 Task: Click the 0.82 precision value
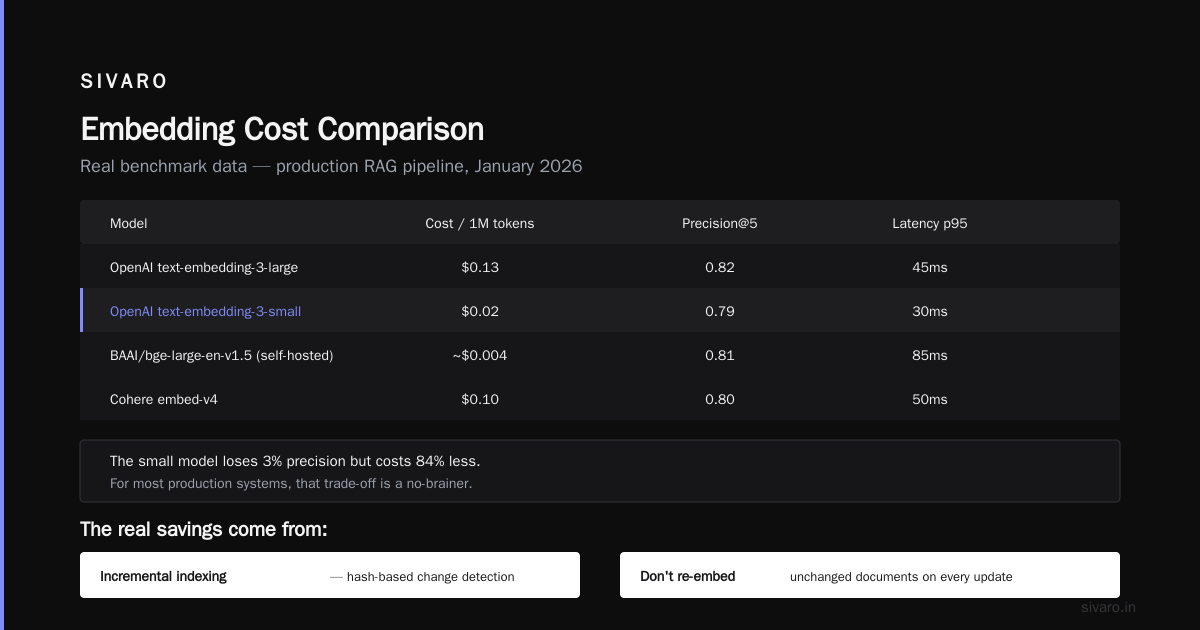[720, 267]
